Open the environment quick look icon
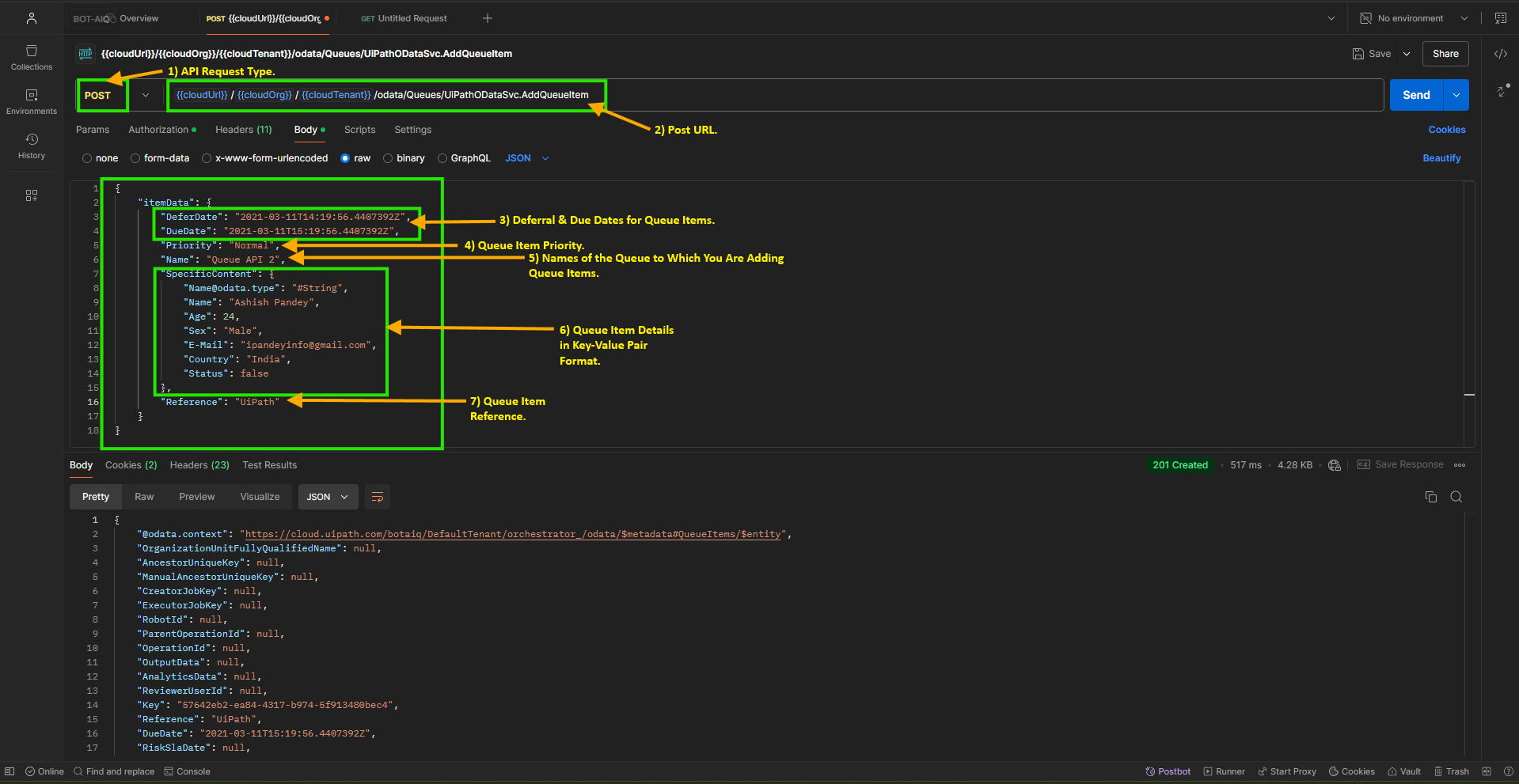The height and width of the screenshot is (784, 1519). 1500,18
